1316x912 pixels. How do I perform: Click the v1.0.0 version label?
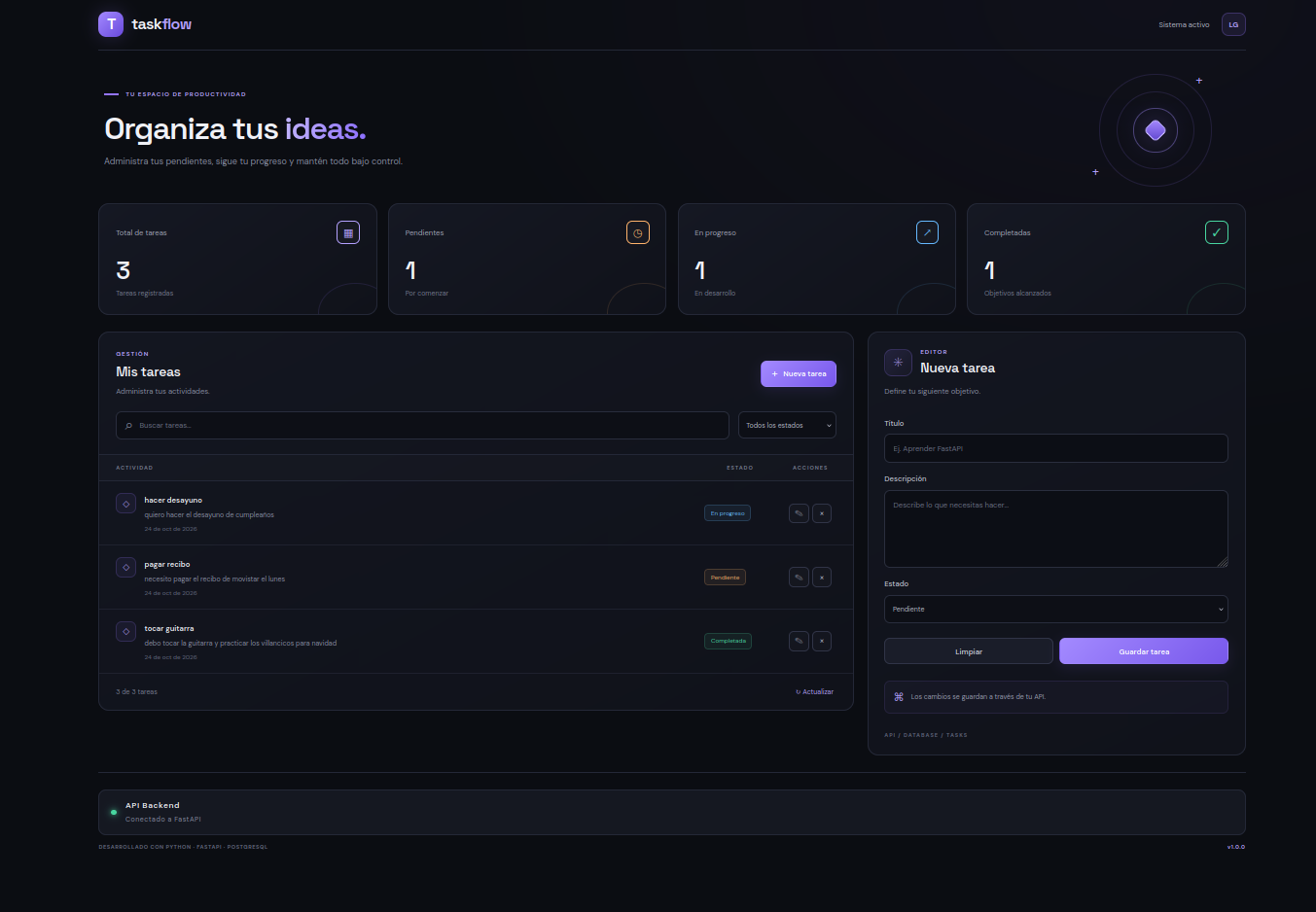(1236, 847)
